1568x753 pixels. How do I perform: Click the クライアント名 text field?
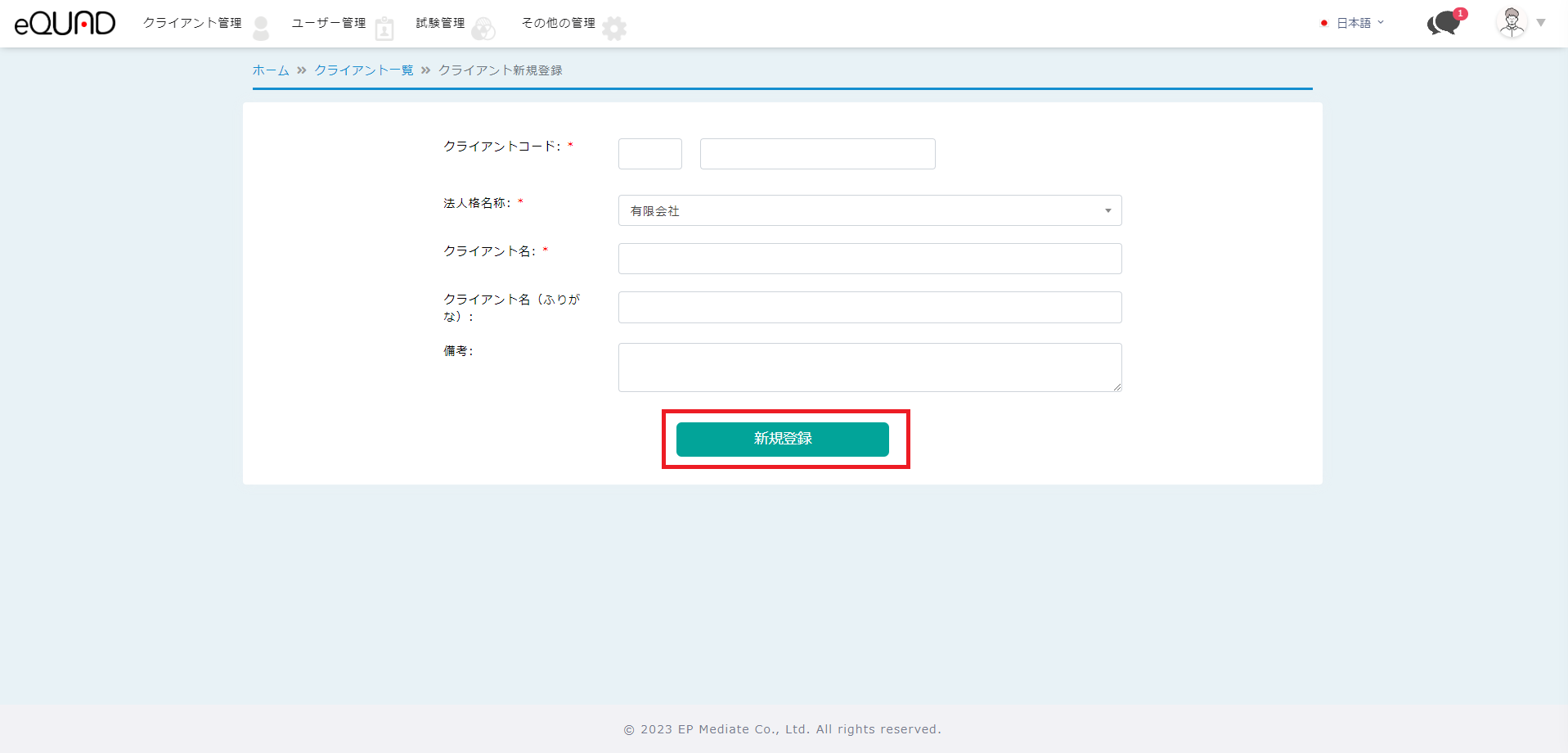click(869, 259)
